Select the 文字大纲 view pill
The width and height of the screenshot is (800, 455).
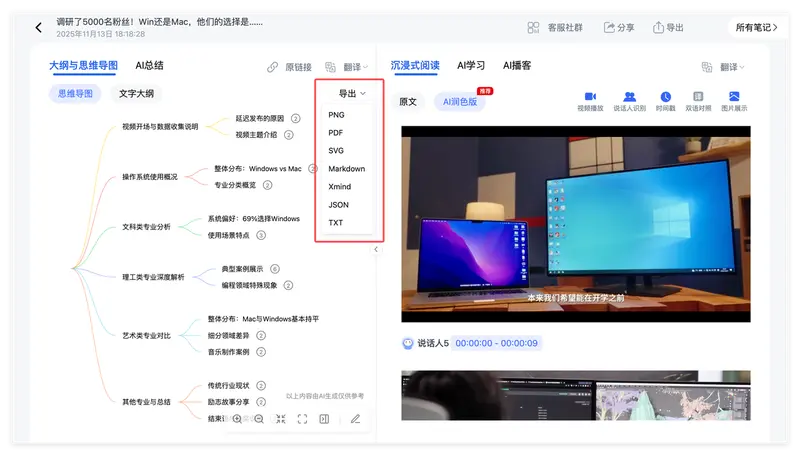point(136,93)
